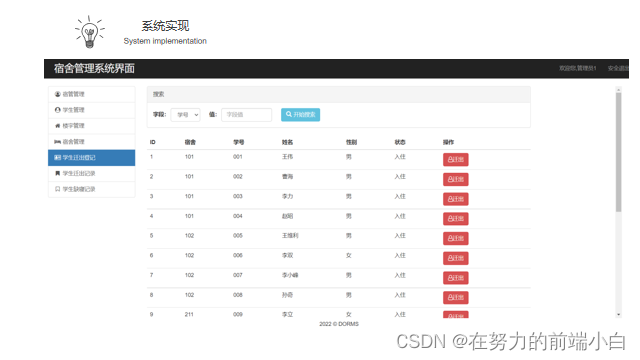Click the ID column header
The image size is (640, 360).
click(x=153, y=142)
